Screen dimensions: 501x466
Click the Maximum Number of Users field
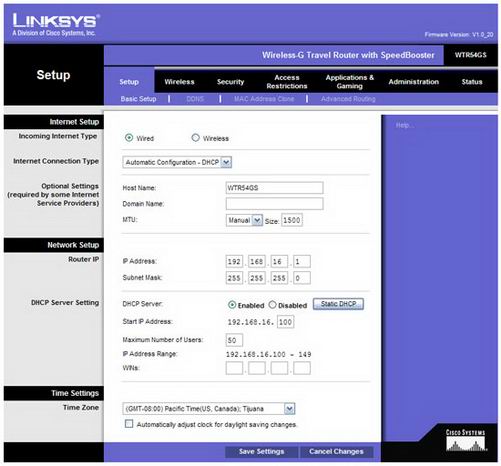(x=234, y=340)
